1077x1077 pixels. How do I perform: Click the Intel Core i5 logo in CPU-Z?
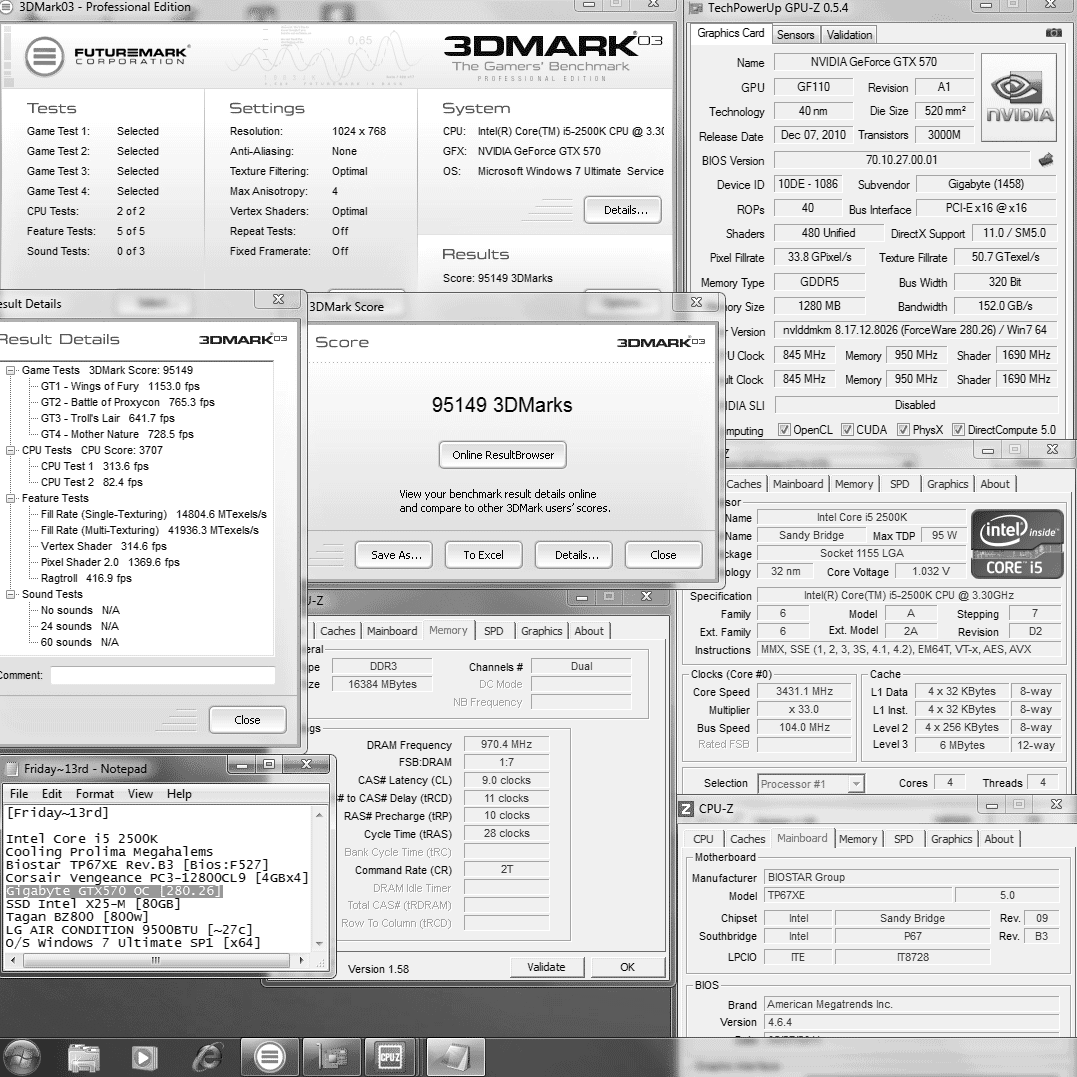pyautogui.click(x=1017, y=544)
